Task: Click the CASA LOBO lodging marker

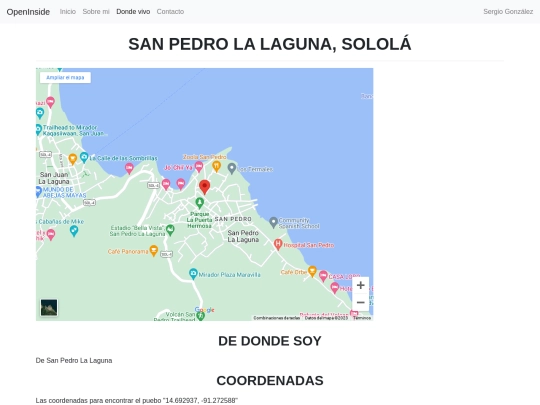Action: (x=323, y=276)
